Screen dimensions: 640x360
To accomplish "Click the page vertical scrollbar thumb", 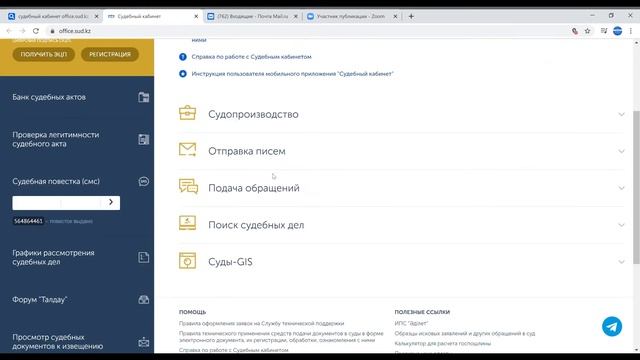I will tap(636, 187).
